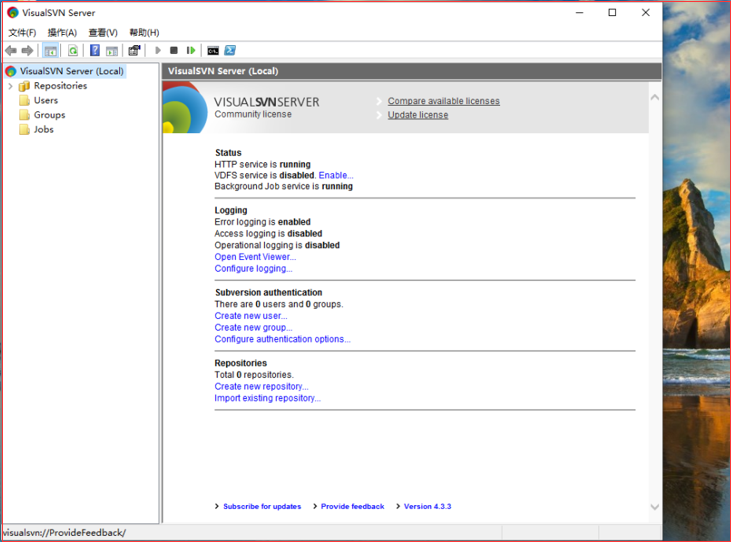Screen dimensions: 731x542
Task: Click 'Total 0 repositories.' text
Action: click(254, 375)
